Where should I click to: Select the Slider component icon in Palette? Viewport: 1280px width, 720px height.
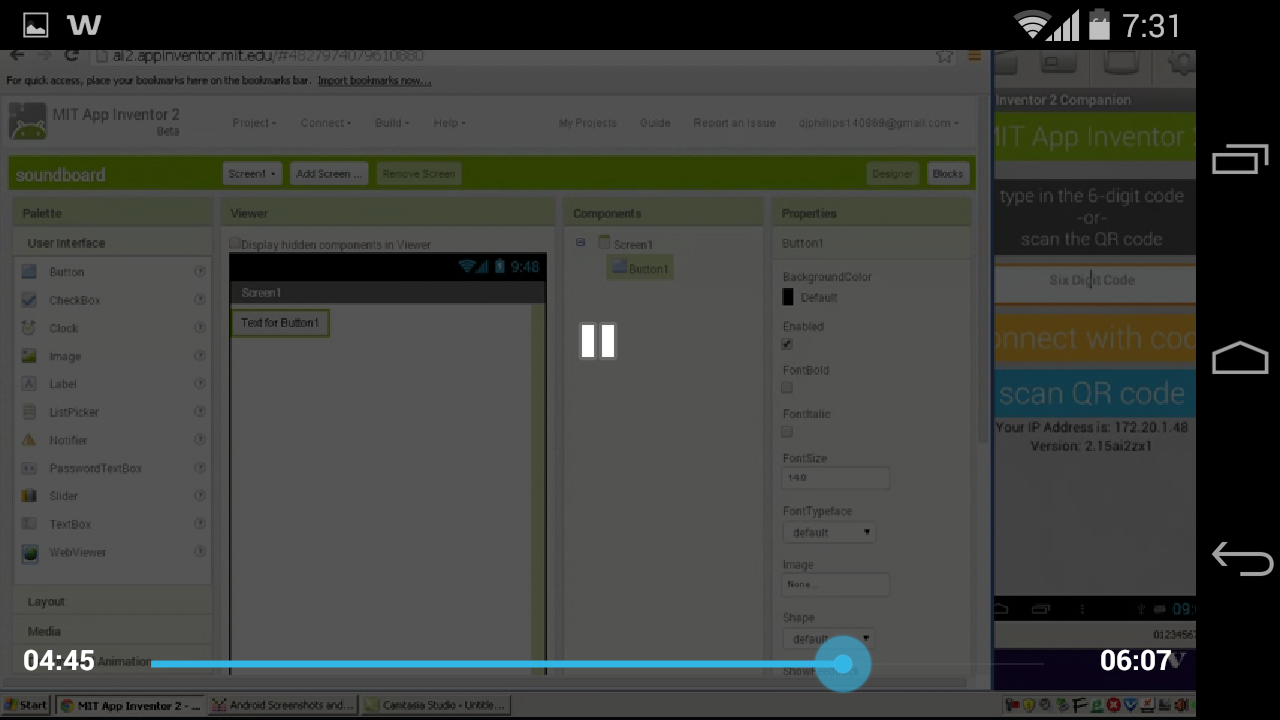[29, 496]
